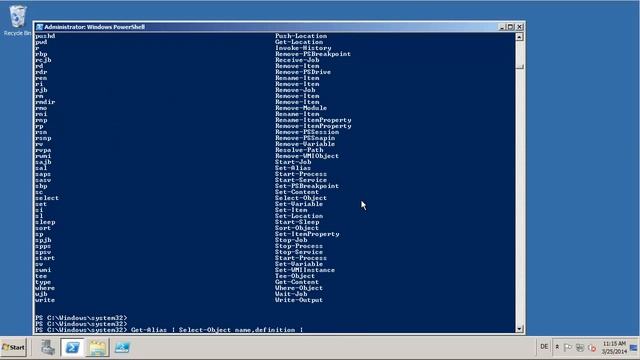The image size is (640, 360).
Task: Click the 'Remove-WMIObject' entry
Action: tap(307, 156)
